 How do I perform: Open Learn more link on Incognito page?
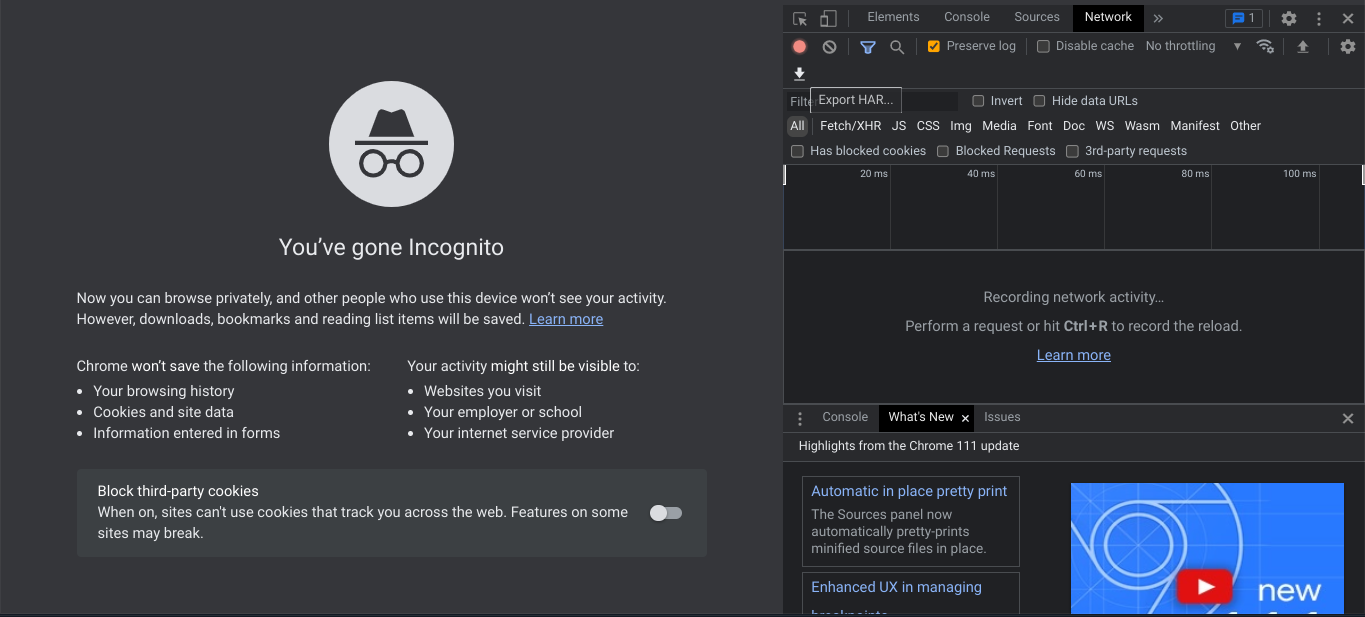point(566,319)
